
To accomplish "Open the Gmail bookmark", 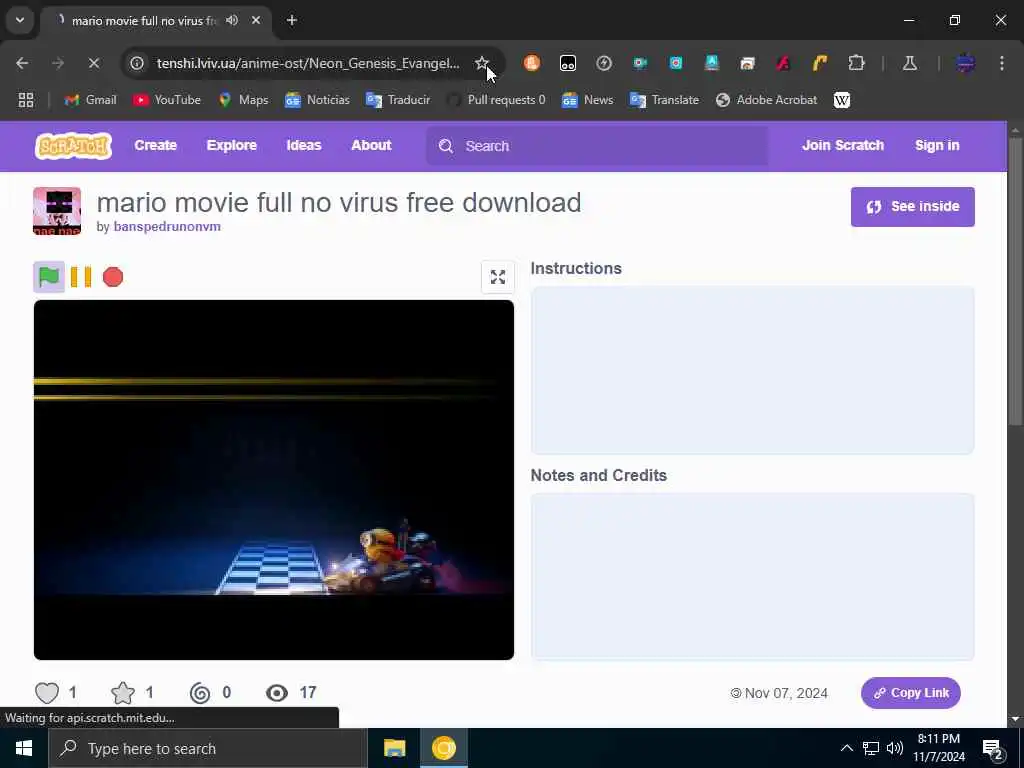I will (x=90, y=100).
